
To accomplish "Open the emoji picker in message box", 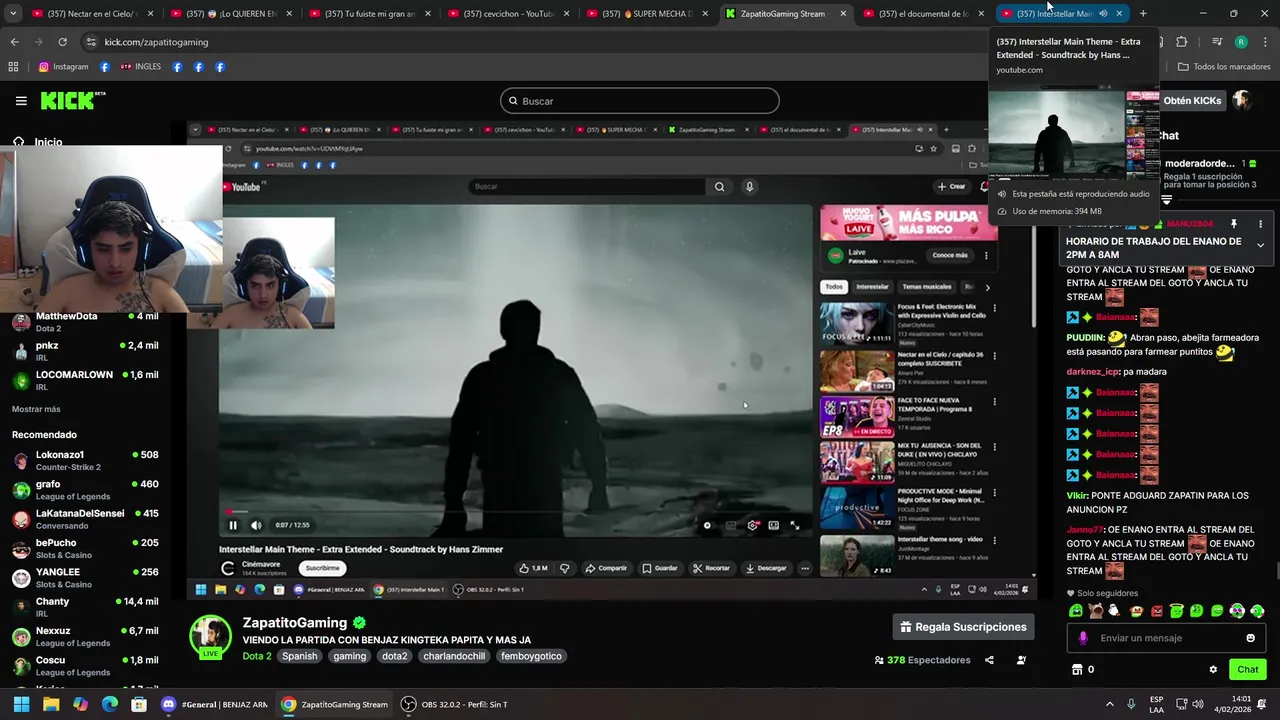I will (x=1250, y=638).
